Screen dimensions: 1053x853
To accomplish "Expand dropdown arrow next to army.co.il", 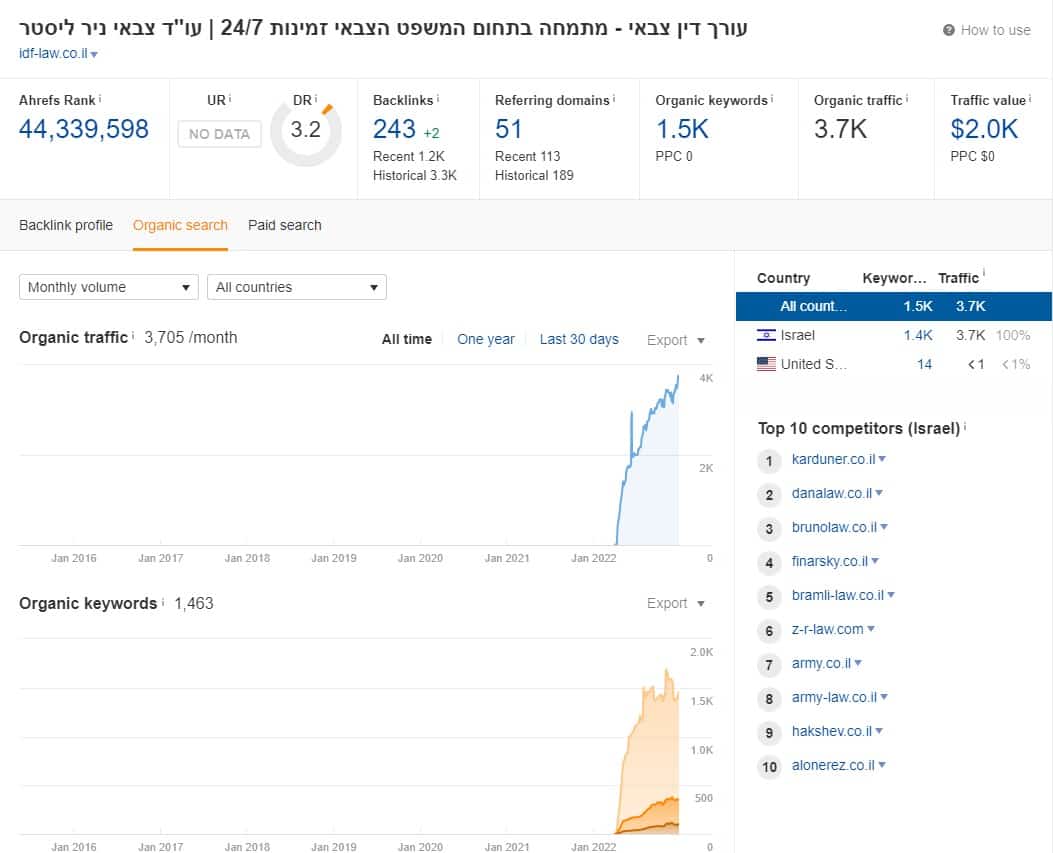I will pos(858,663).
